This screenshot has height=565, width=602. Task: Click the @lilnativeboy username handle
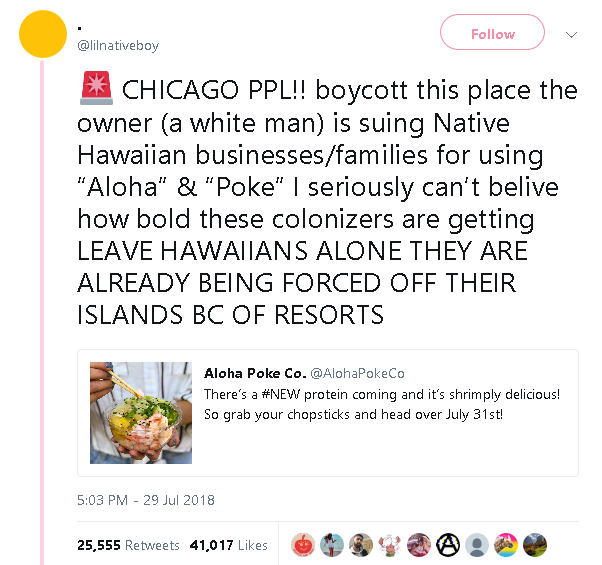pyautogui.click(x=118, y=46)
